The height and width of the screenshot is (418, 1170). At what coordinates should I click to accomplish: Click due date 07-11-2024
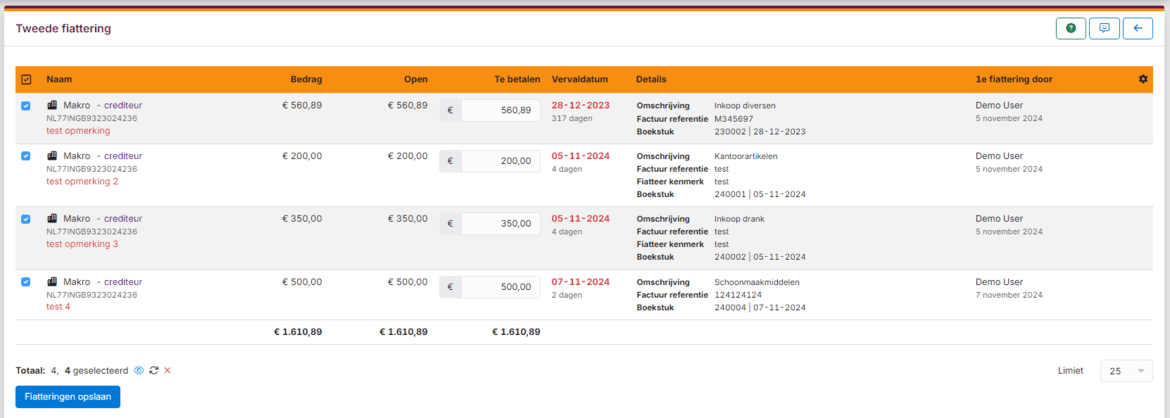581,282
